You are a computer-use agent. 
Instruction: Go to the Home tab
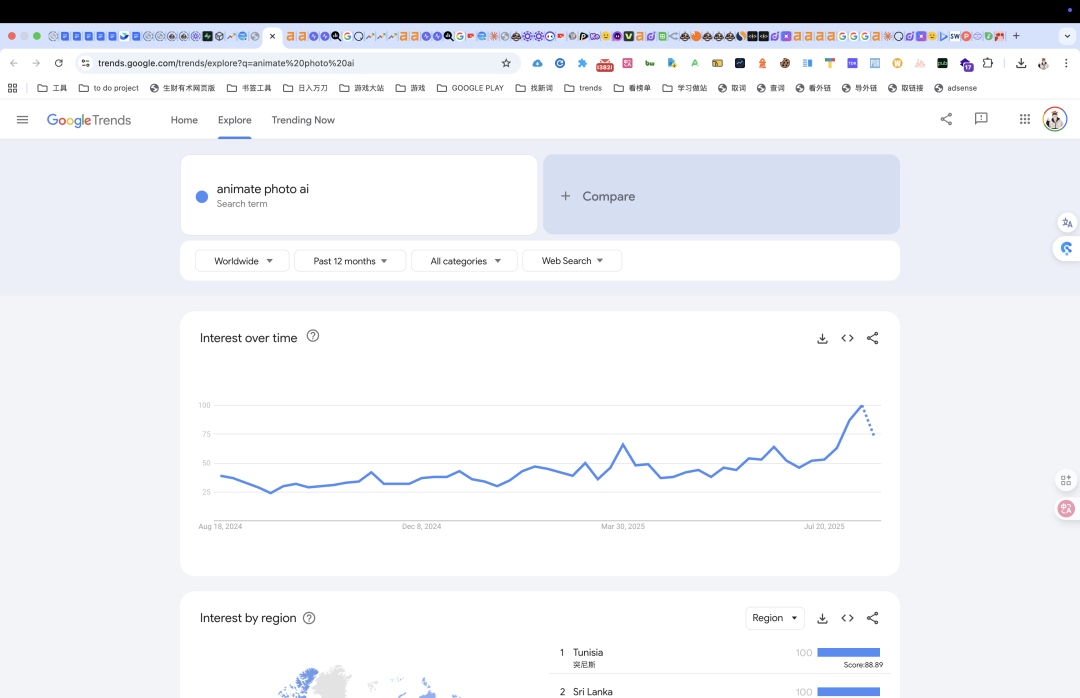click(184, 120)
